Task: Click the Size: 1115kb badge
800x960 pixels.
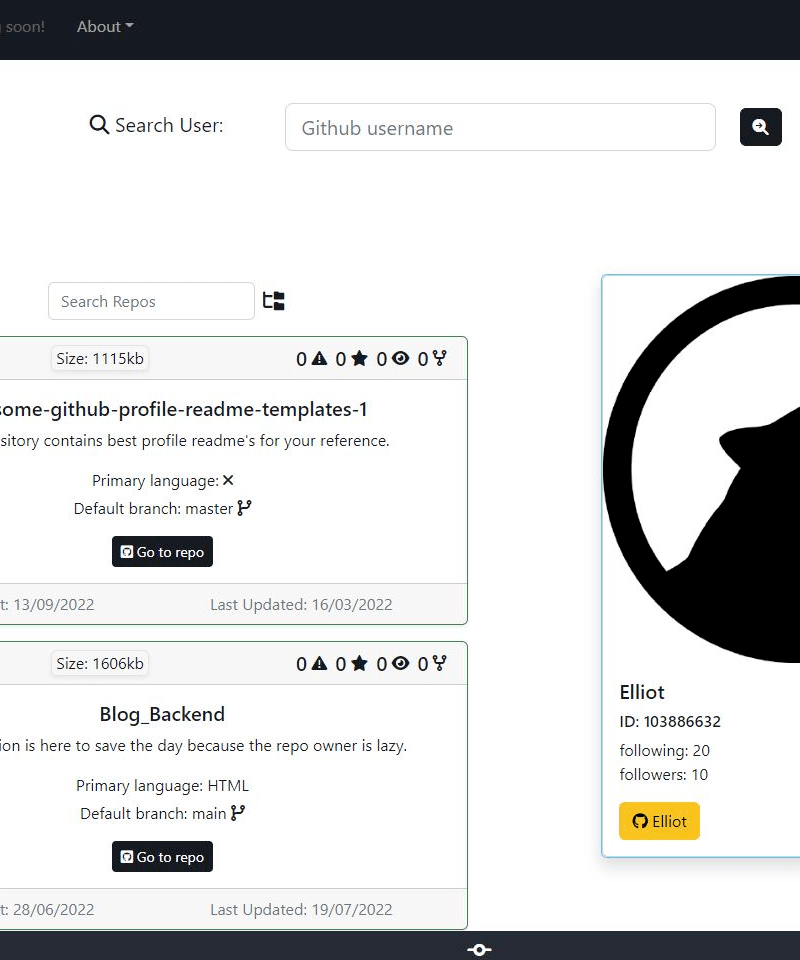Action: coord(100,358)
